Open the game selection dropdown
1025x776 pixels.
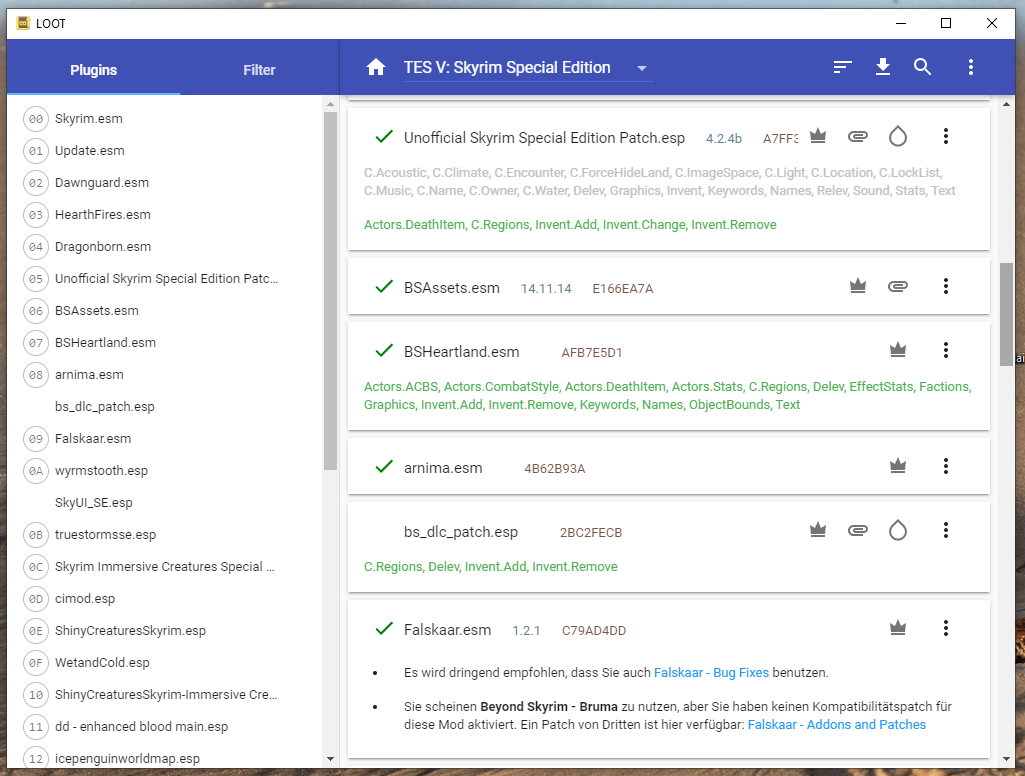527,68
